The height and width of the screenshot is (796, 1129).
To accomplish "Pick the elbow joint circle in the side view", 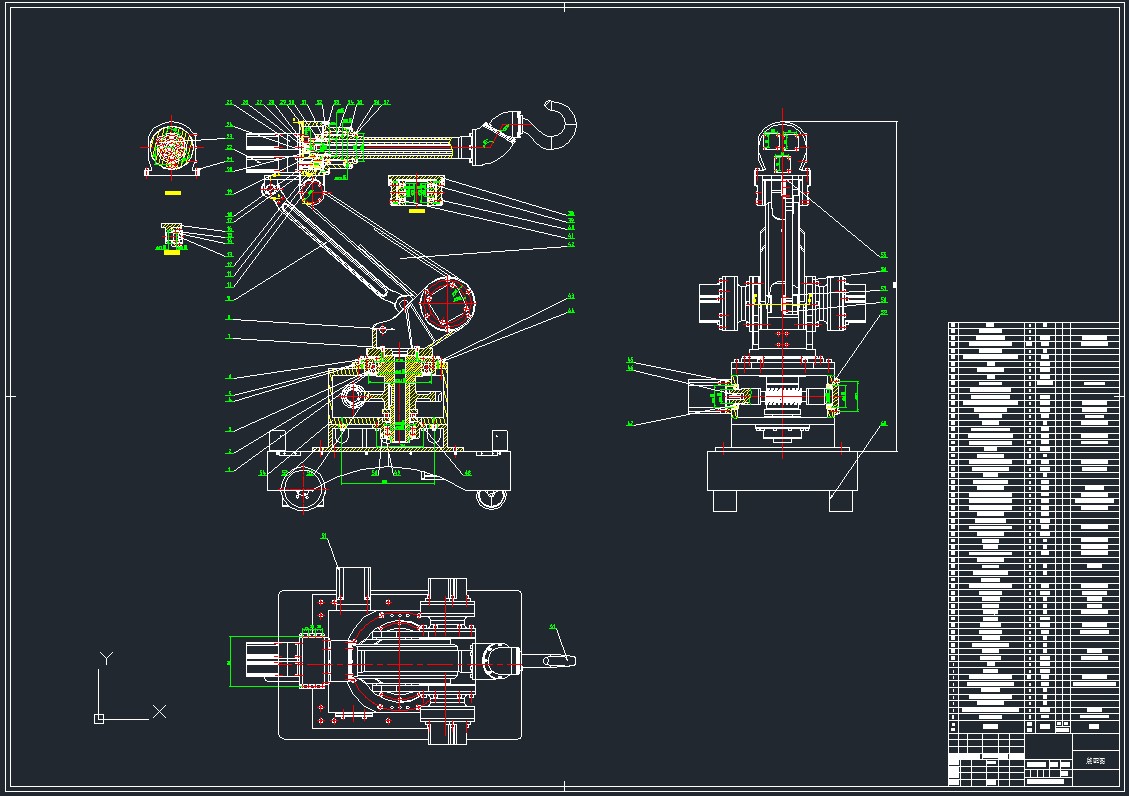I will click(x=448, y=302).
